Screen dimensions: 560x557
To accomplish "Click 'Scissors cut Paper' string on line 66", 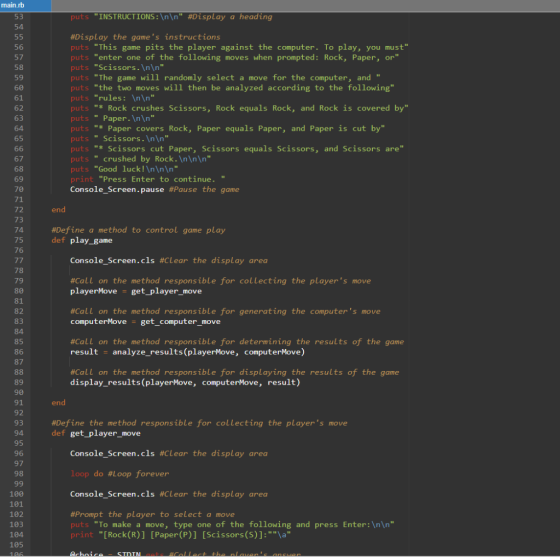I will 249,149.
